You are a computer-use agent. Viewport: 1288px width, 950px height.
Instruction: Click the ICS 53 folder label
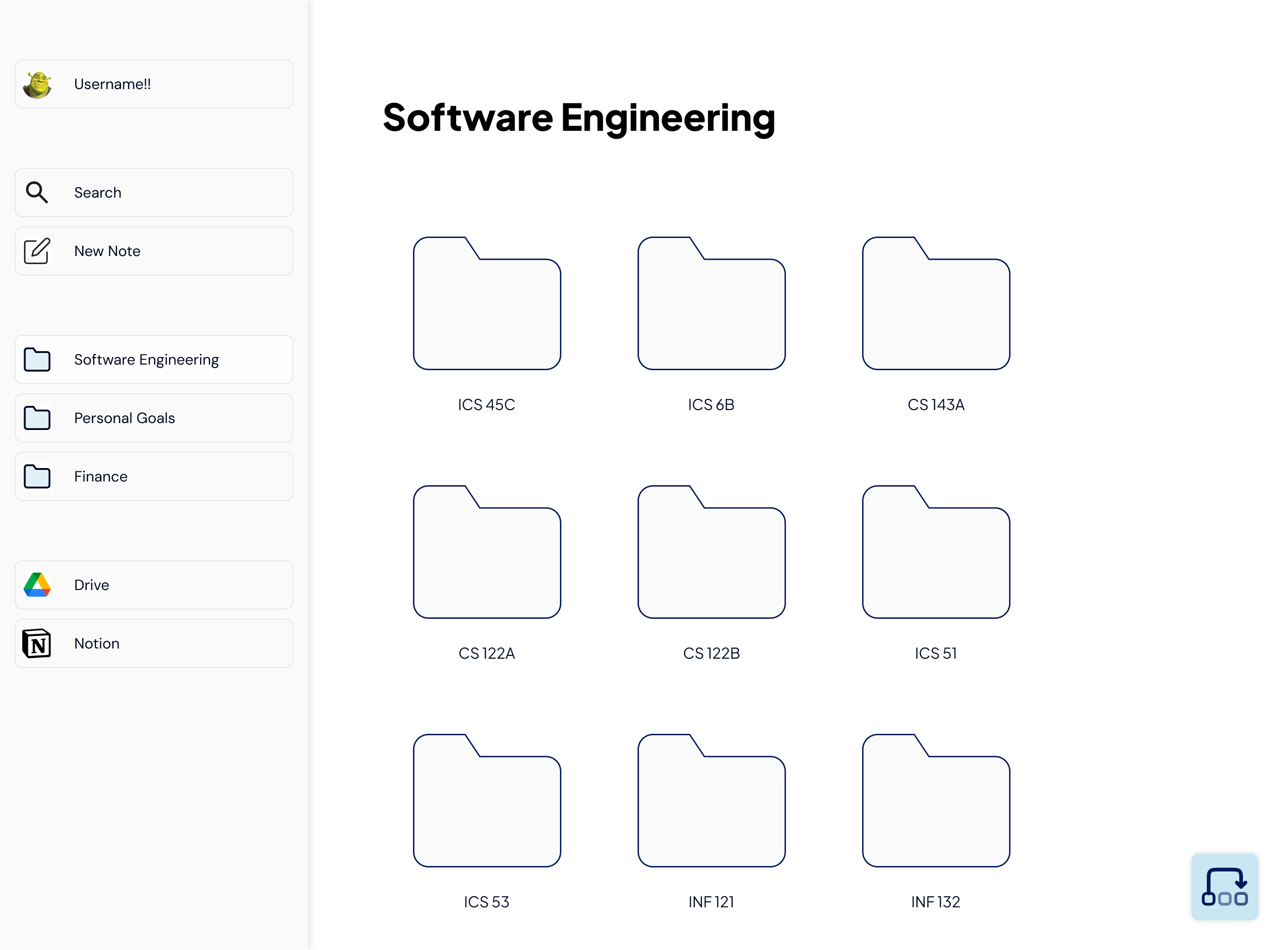coord(487,902)
